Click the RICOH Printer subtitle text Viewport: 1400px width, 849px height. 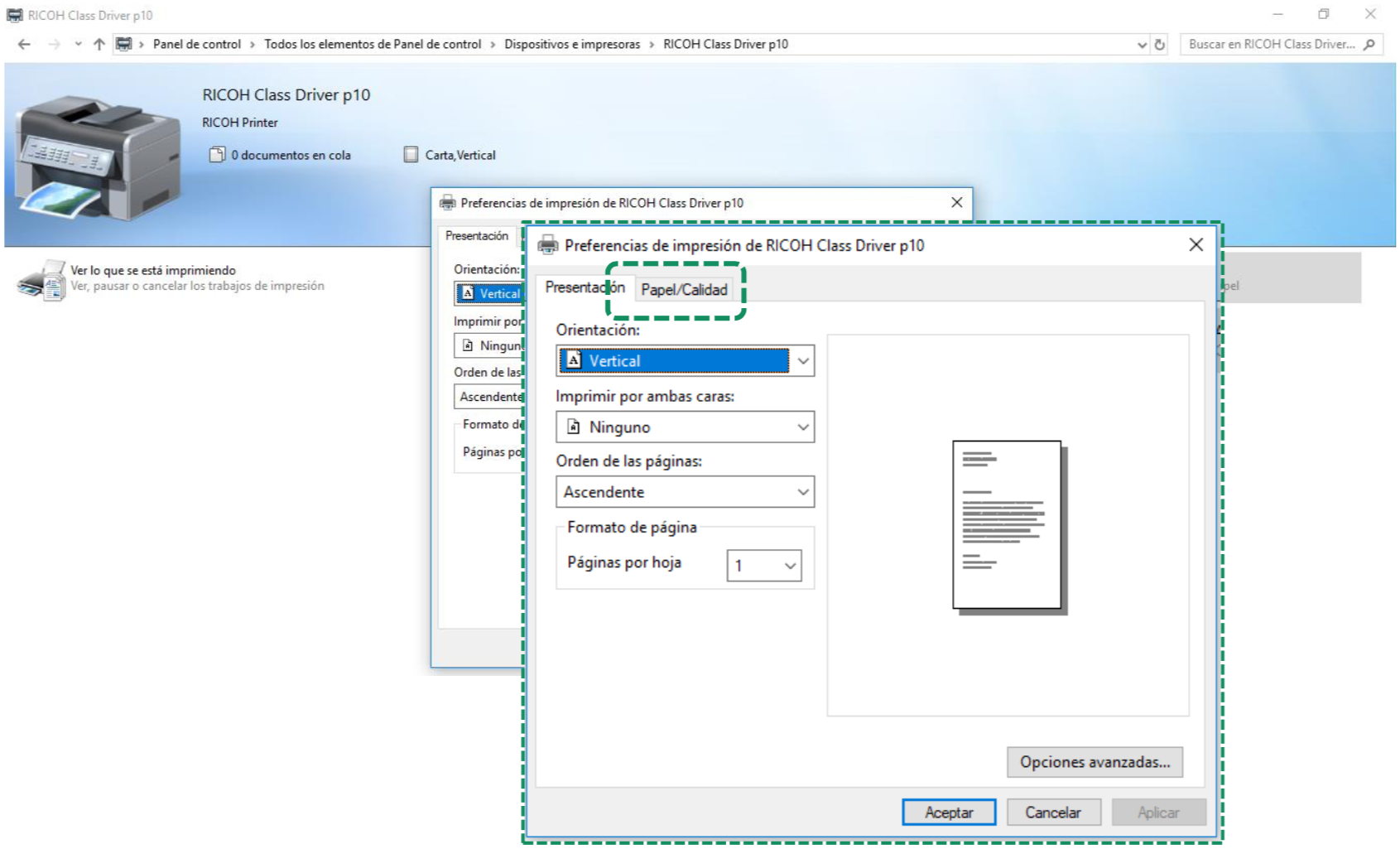click(240, 123)
